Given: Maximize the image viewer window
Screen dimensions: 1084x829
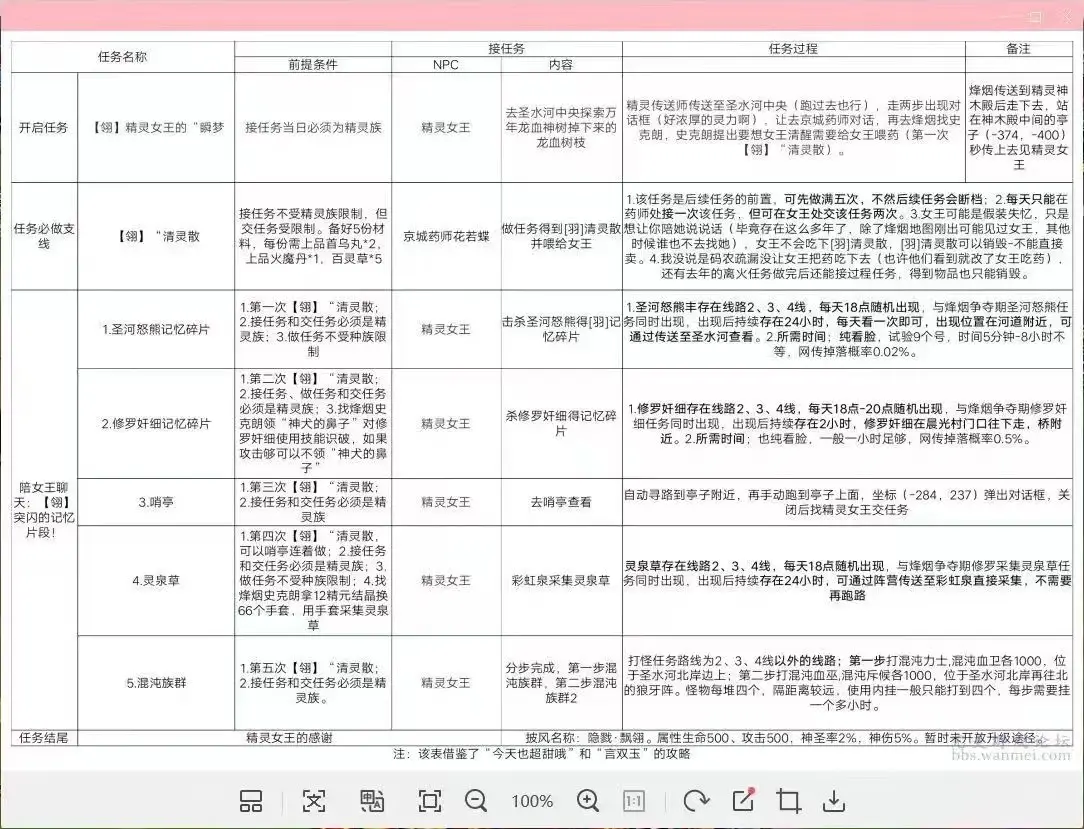Looking at the screenshot, I should point(1036,16).
